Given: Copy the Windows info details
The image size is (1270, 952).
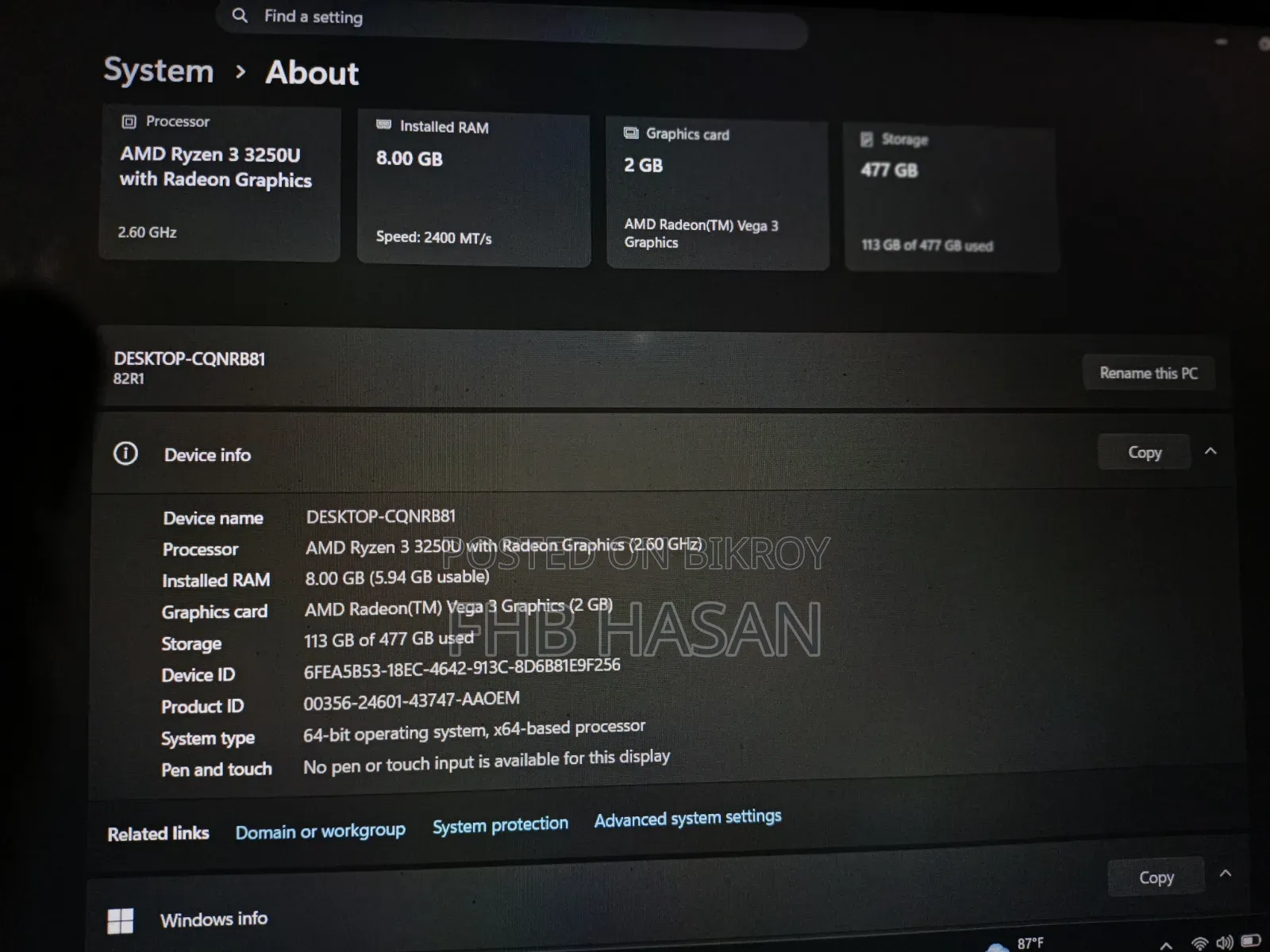Looking at the screenshot, I should tap(1156, 877).
